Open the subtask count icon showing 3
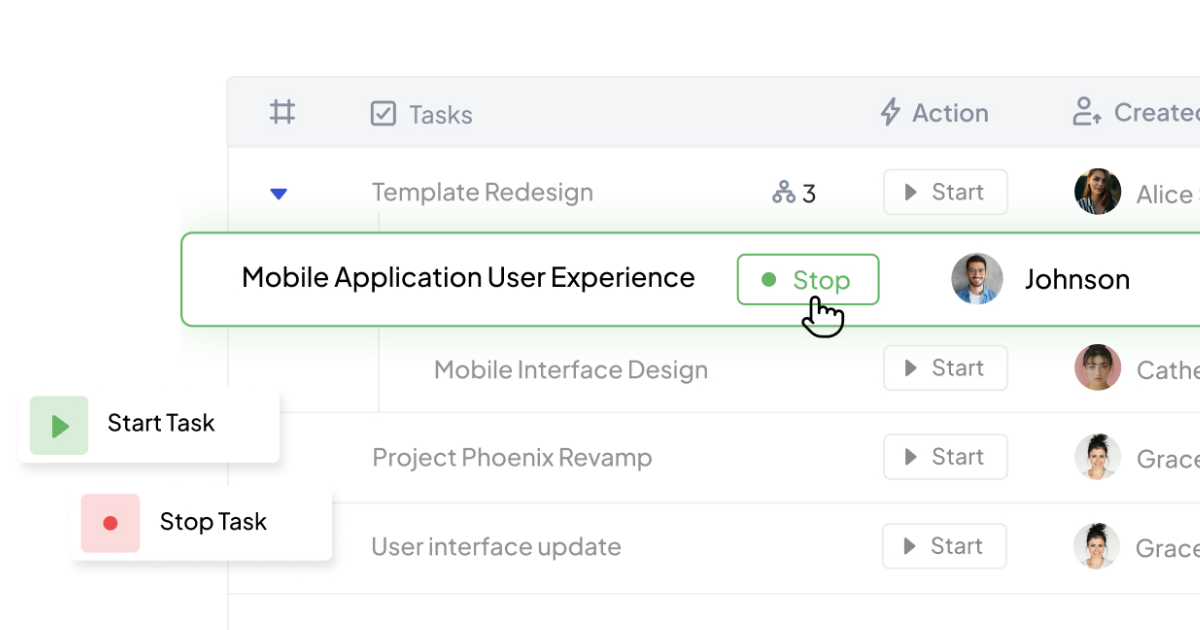 pos(784,192)
